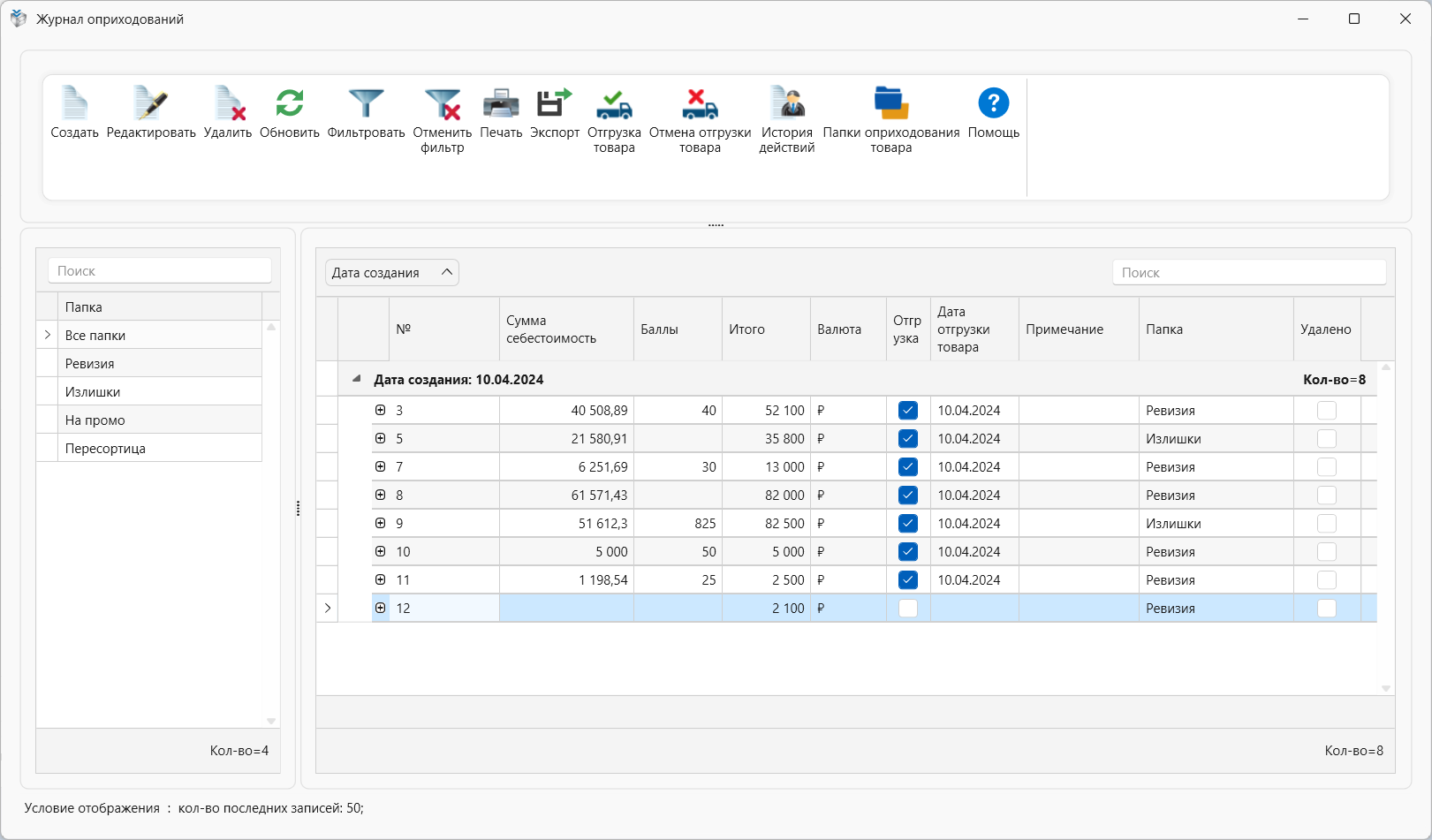This screenshot has height=840, width=1432.
Task: Click the Помощь help icon
Action: (994, 103)
